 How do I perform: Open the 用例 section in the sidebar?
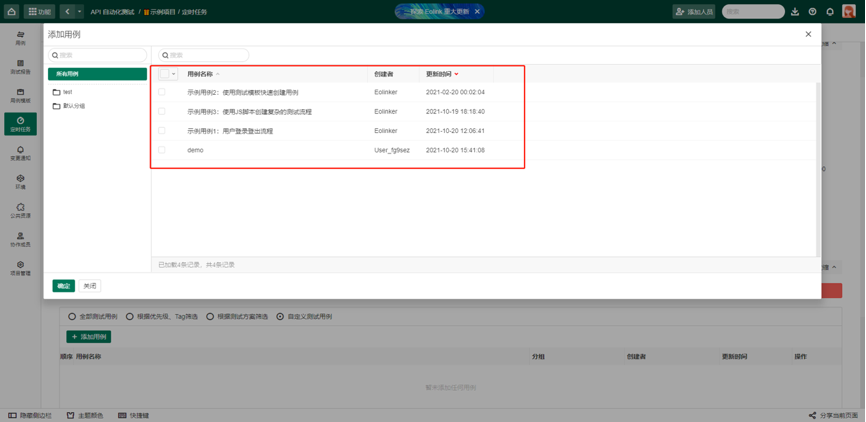[20, 38]
